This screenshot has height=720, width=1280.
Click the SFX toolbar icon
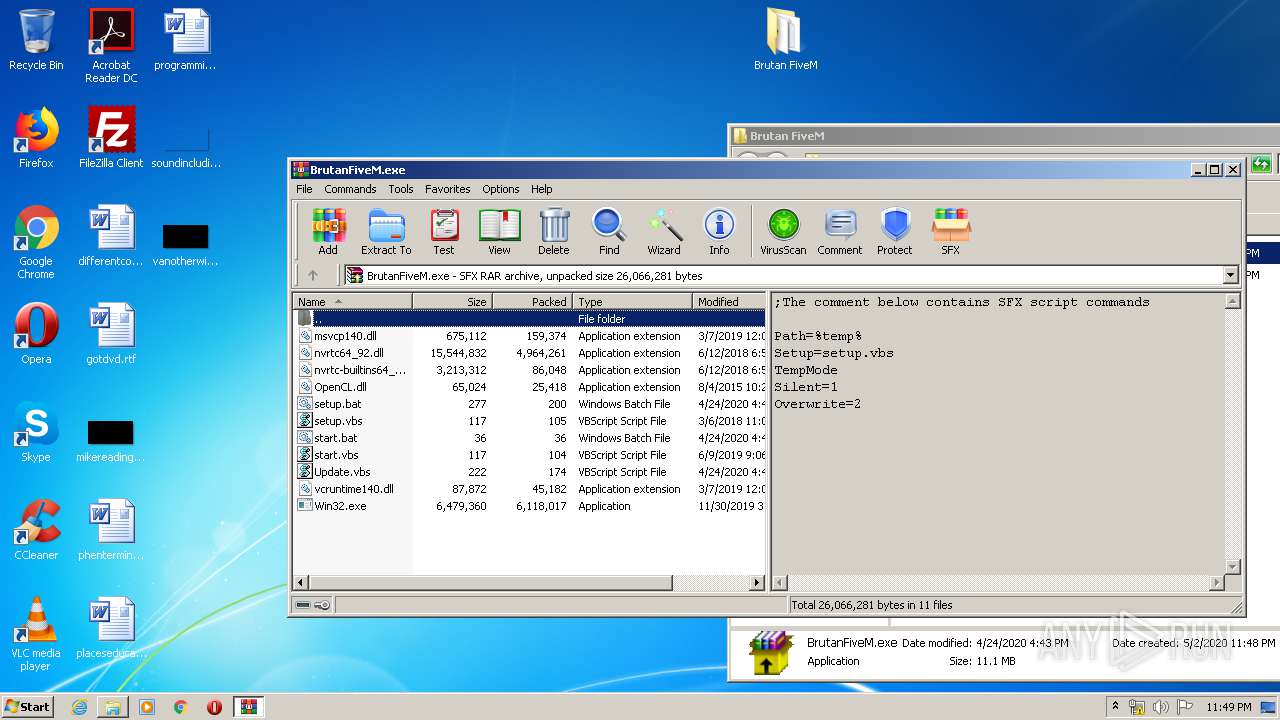(x=951, y=232)
